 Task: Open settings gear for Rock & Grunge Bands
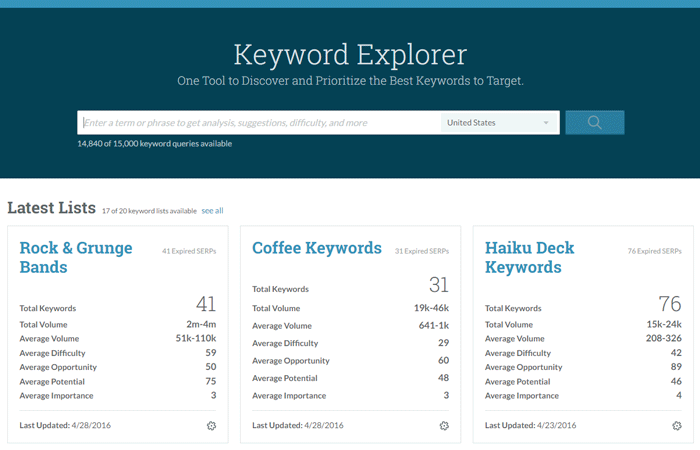pos(211,426)
